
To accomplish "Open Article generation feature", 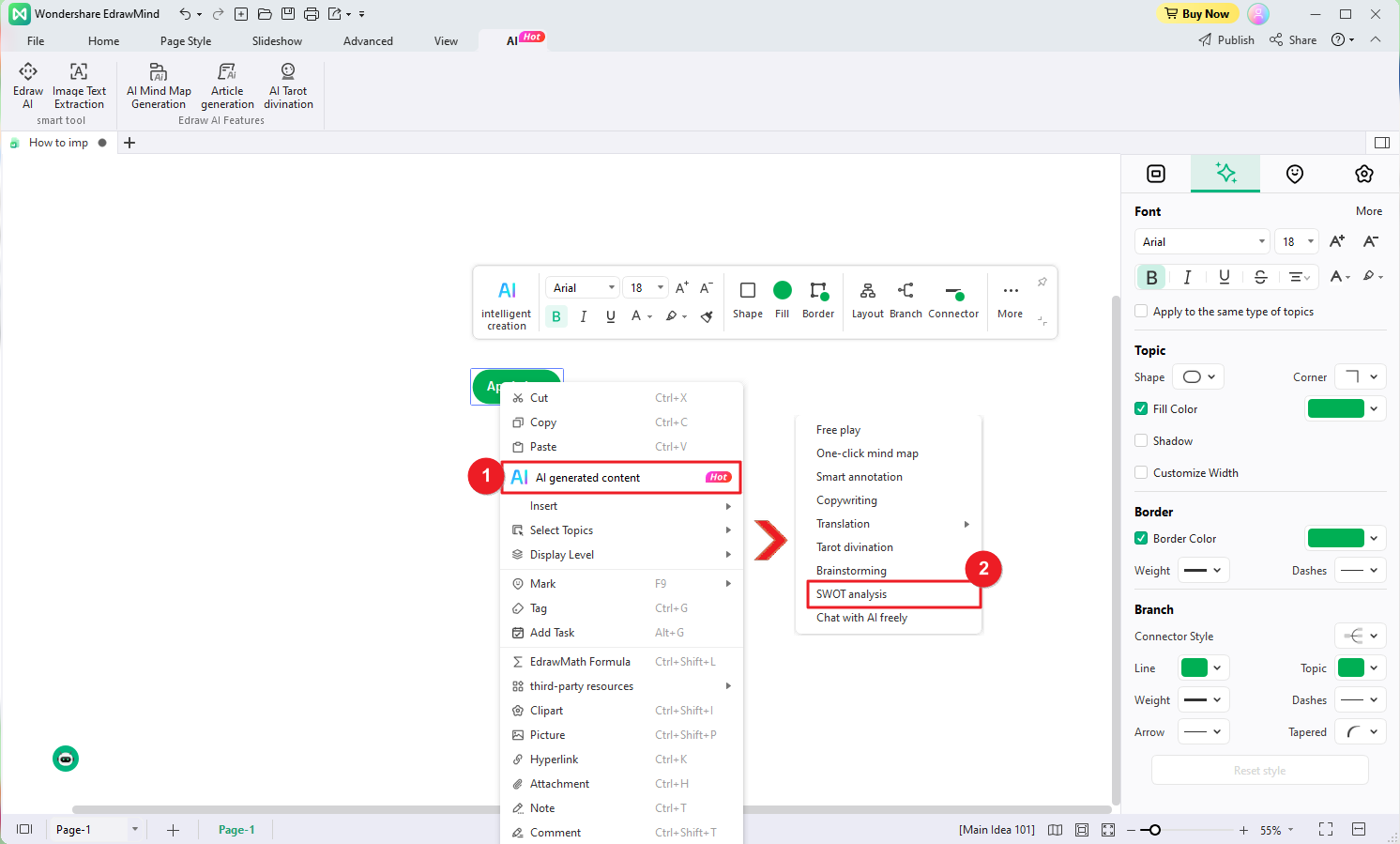I will [227, 86].
